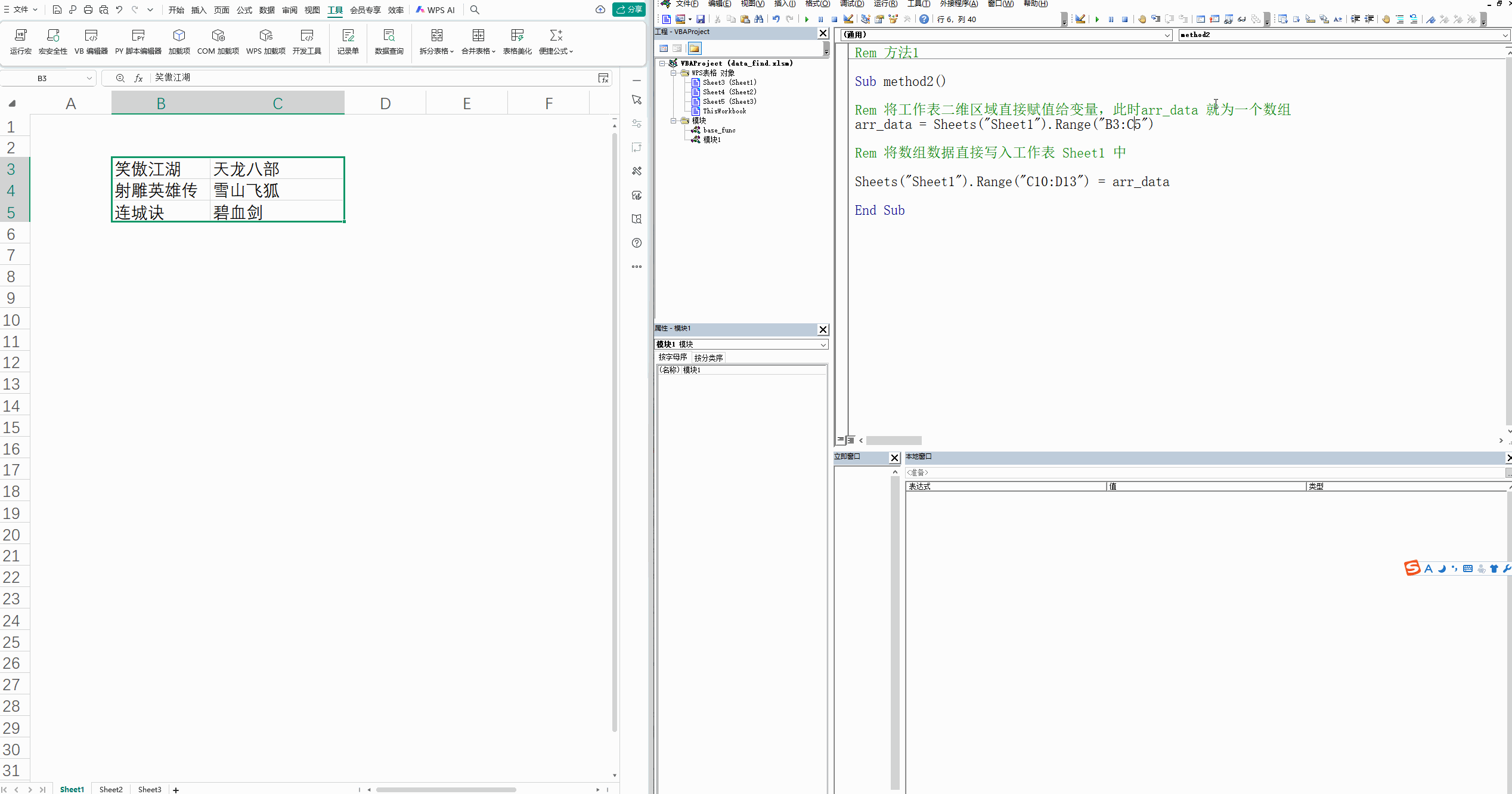This screenshot has width=1512, height=794.
Task: Open the method2 procedure dropdown
Action: pos(1504,35)
